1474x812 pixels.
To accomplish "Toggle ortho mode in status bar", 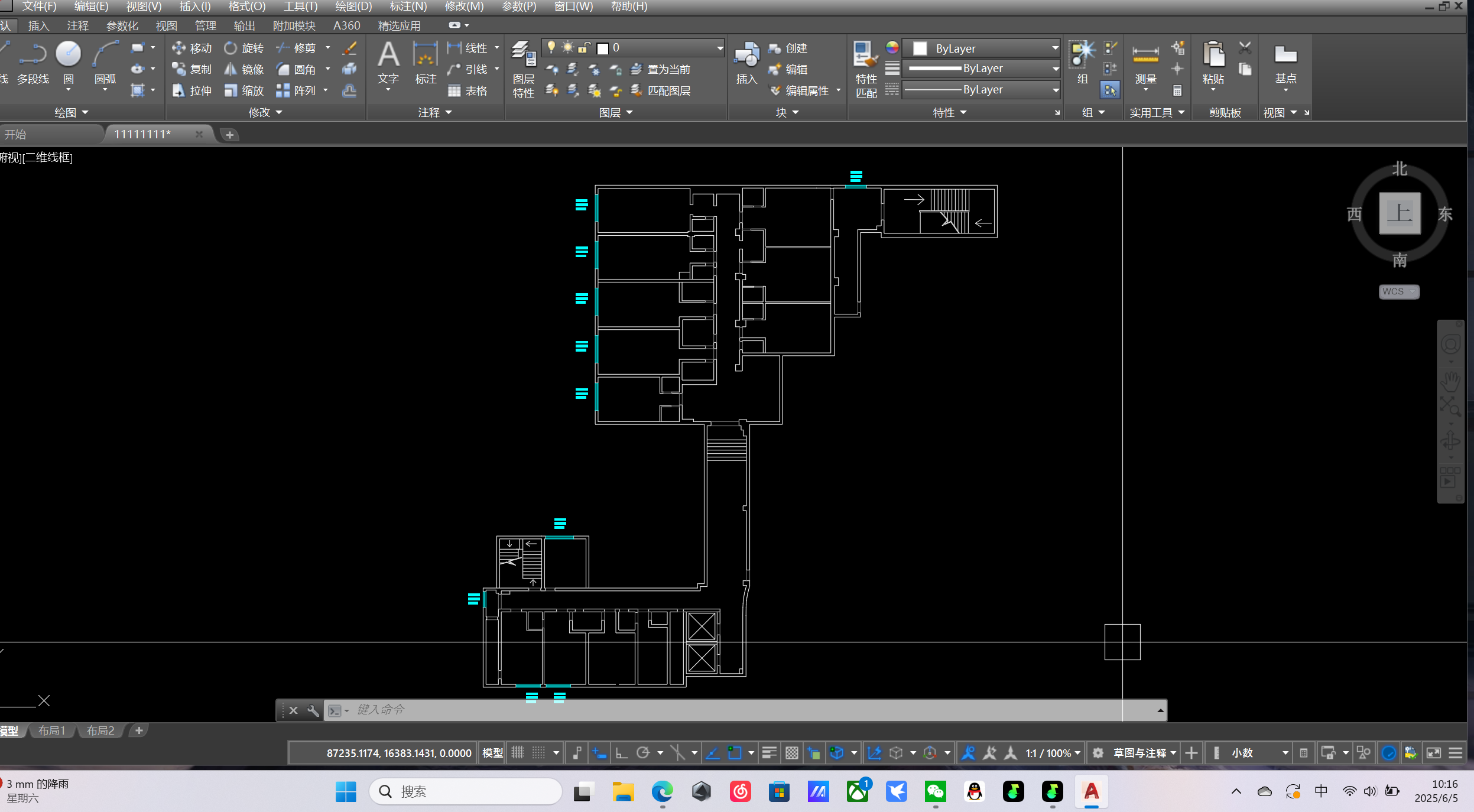I will (x=621, y=753).
